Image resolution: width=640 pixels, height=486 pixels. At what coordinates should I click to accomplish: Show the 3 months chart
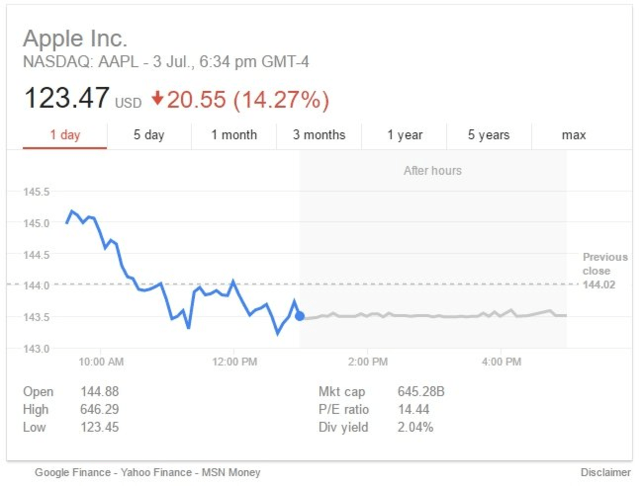[x=319, y=135]
